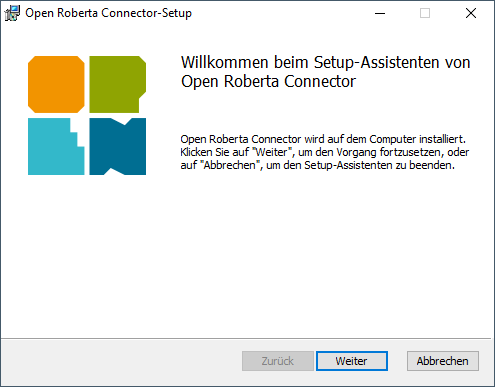495x387 pixels.
Task: Click the orange tile of the Open Roberta logo
Action: [56, 84]
